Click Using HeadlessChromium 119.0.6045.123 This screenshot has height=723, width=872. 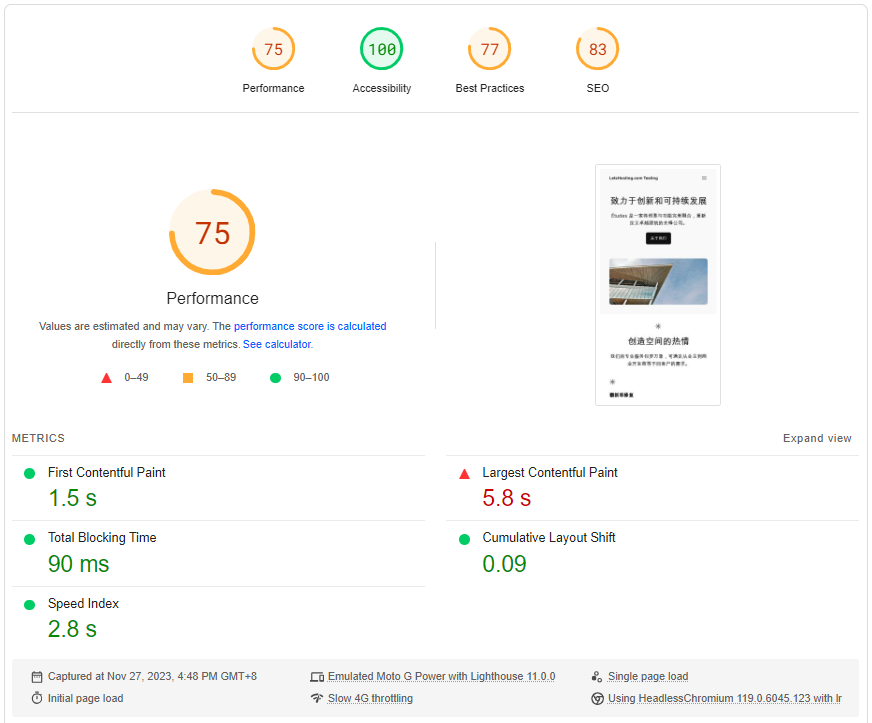[x=725, y=698]
